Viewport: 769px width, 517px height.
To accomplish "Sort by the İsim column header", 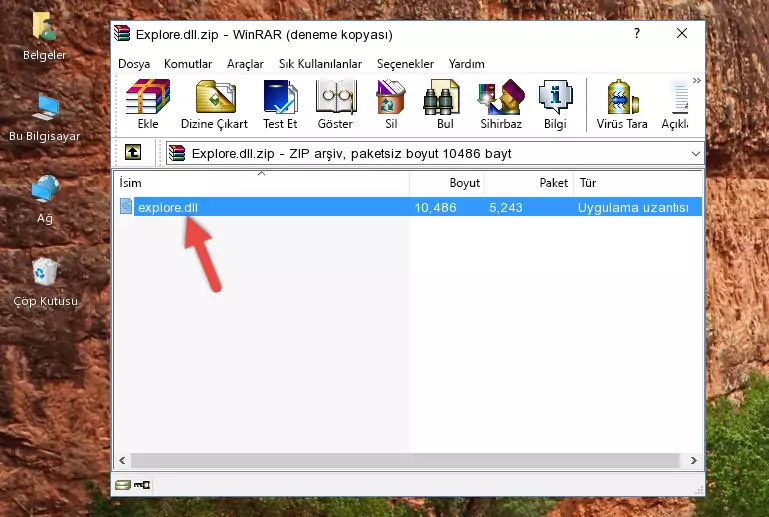I will (x=262, y=183).
